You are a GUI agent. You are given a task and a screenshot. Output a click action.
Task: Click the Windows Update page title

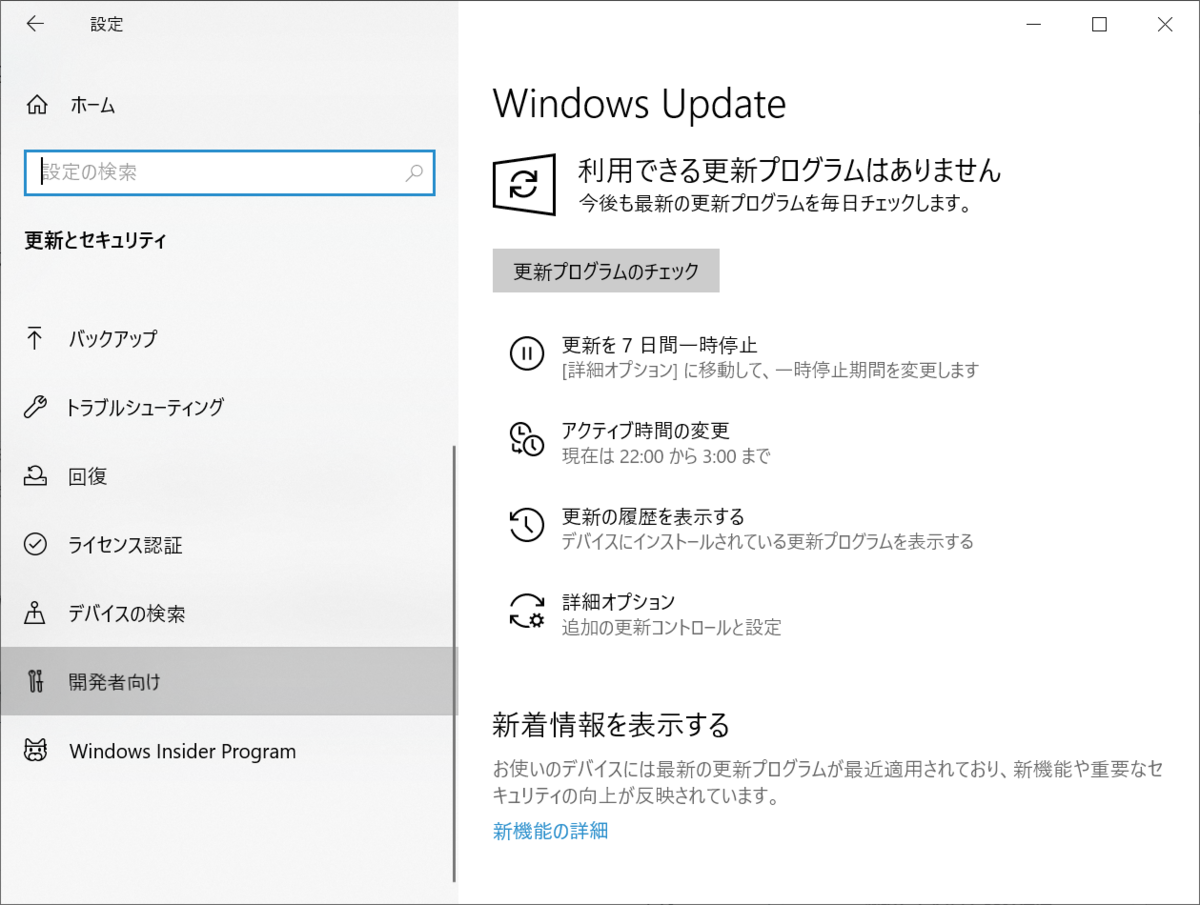pos(639,104)
